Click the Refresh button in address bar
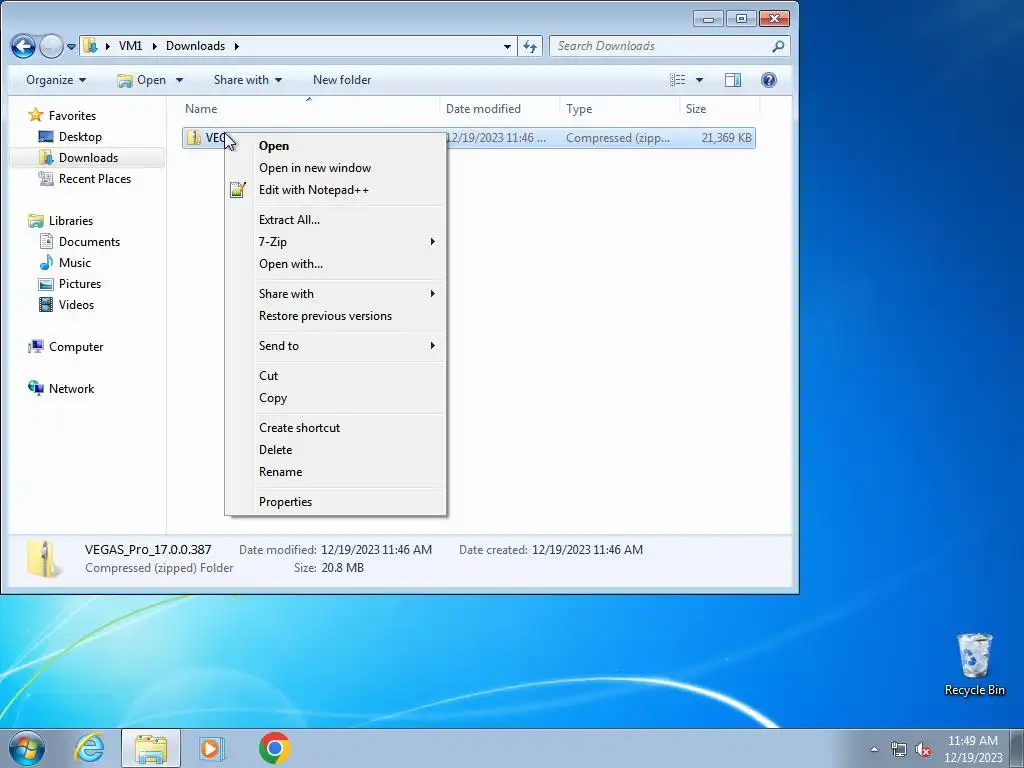 530,46
